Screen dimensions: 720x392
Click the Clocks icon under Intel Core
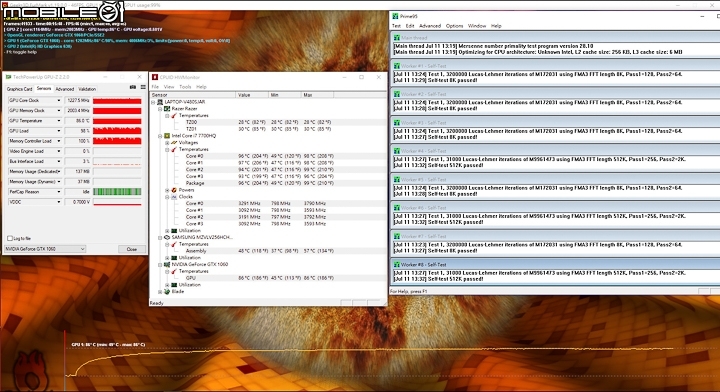pyautogui.click(x=174, y=197)
